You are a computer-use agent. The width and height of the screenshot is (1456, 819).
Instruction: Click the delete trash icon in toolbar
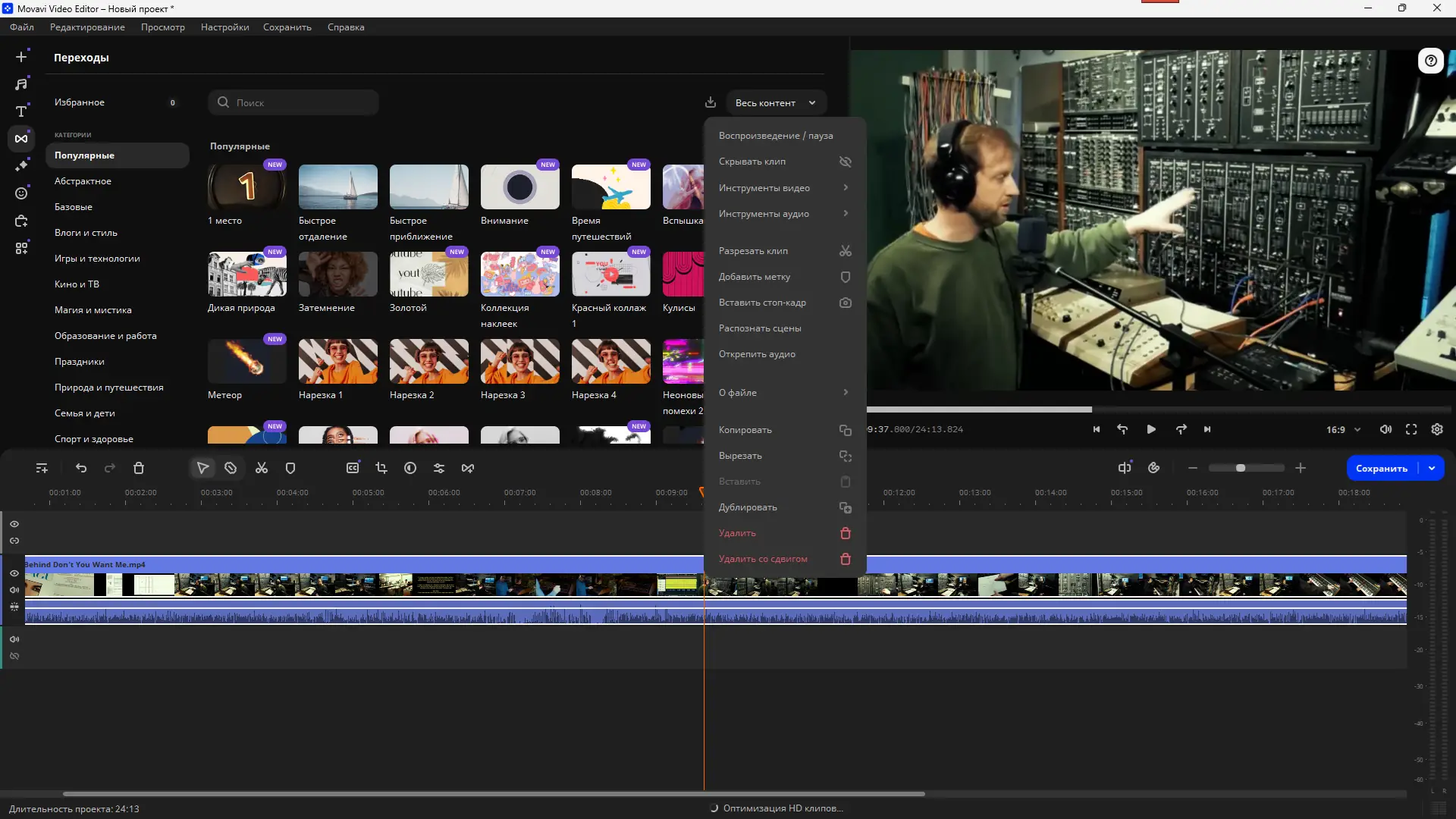click(x=139, y=469)
